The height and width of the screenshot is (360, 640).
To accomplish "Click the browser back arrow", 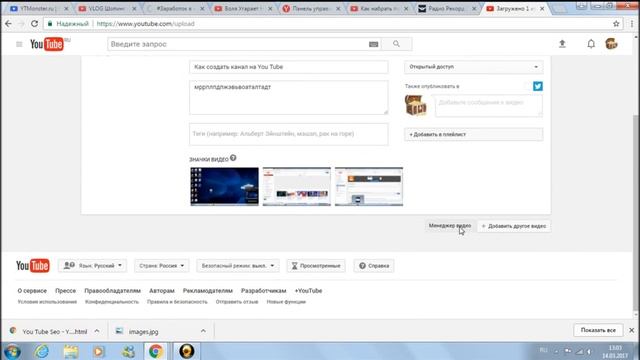I will (x=9, y=24).
